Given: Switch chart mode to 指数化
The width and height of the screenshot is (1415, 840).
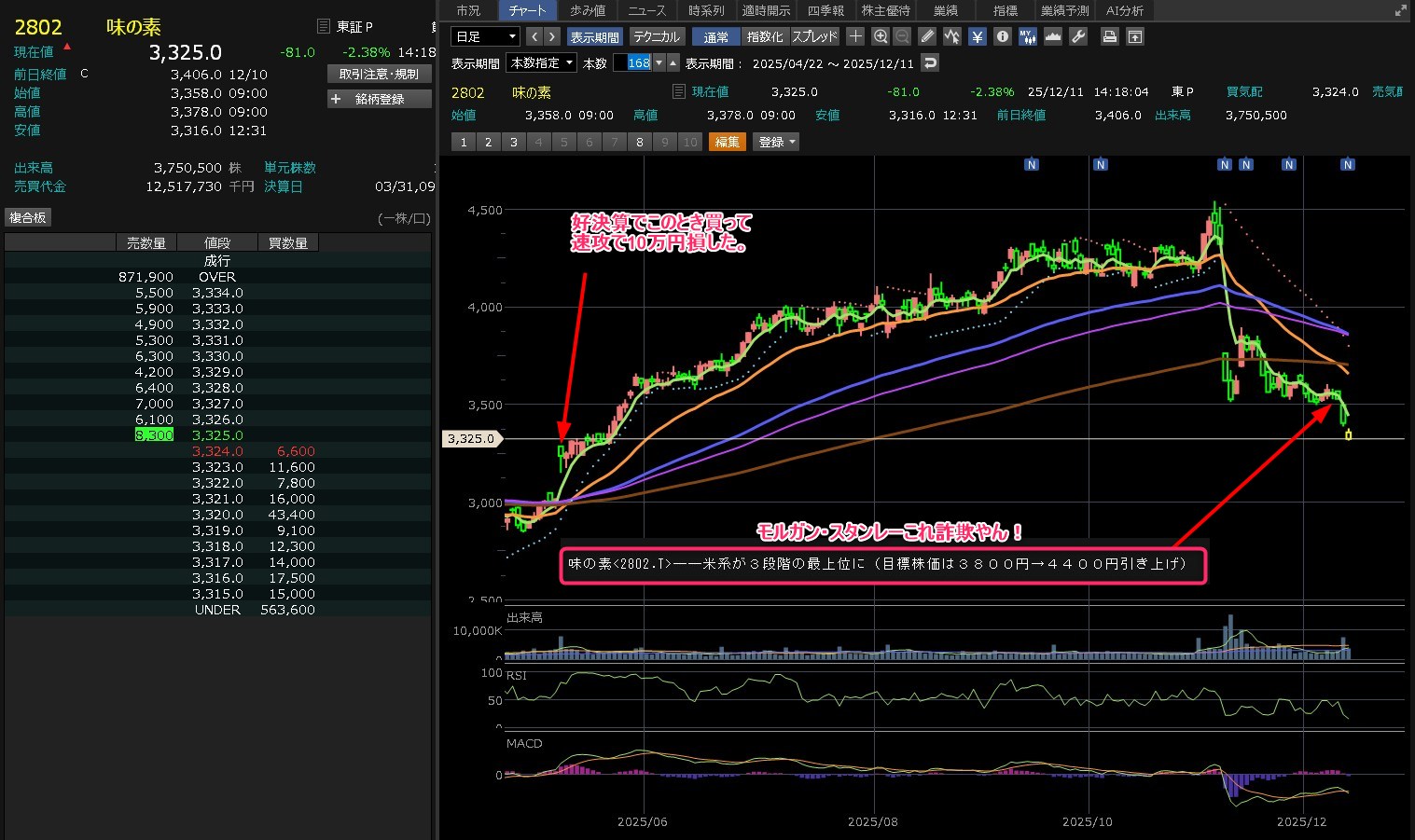Looking at the screenshot, I should (765, 36).
